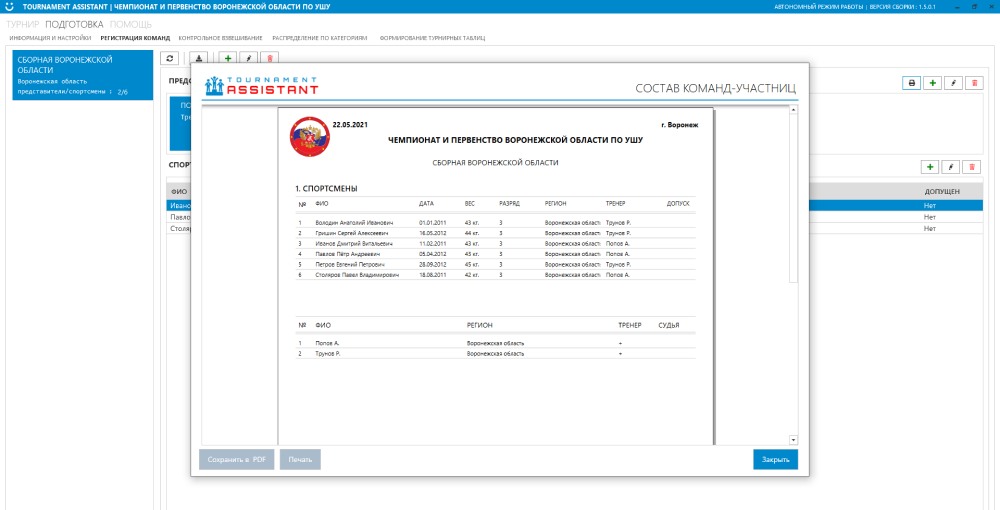Click the import teams download icon
Viewport: 1000px width, 510px height.
tap(199, 59)
